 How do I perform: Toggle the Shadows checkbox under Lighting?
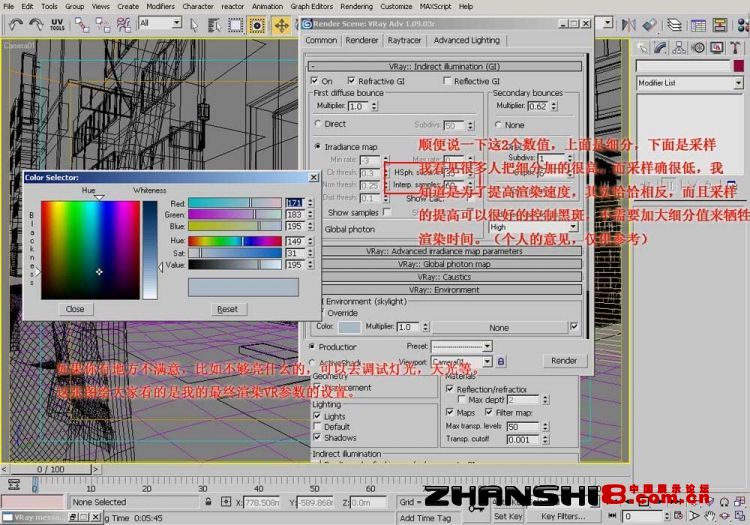[x=317, y=437]
